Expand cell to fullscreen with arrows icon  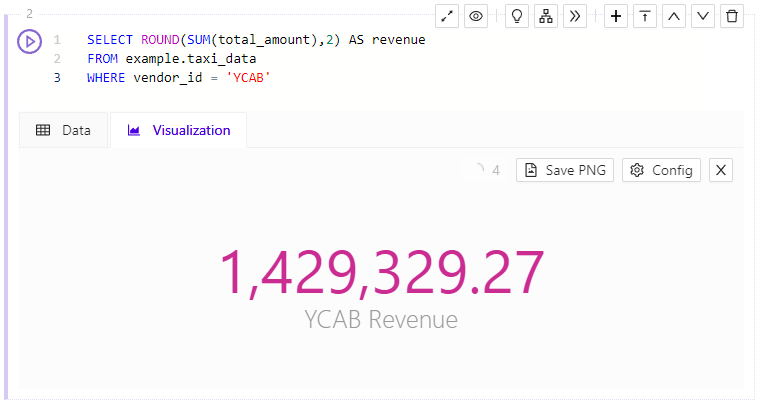[447, 16]
